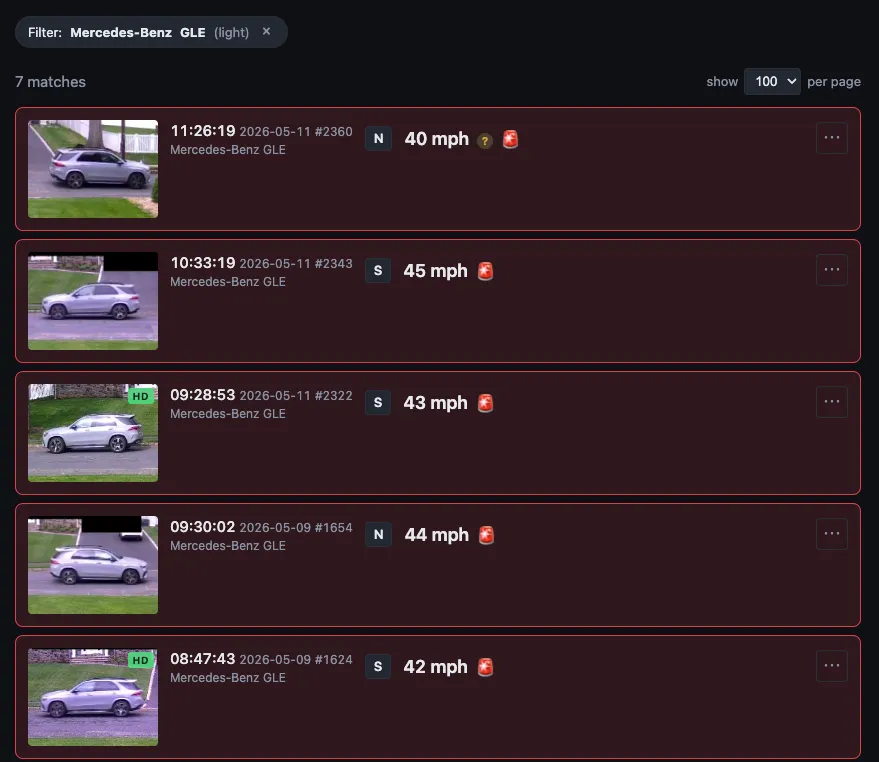This screenshot has width=879, height=762.
Task: Open the more options menu for #1624
Action: (832, 666)
